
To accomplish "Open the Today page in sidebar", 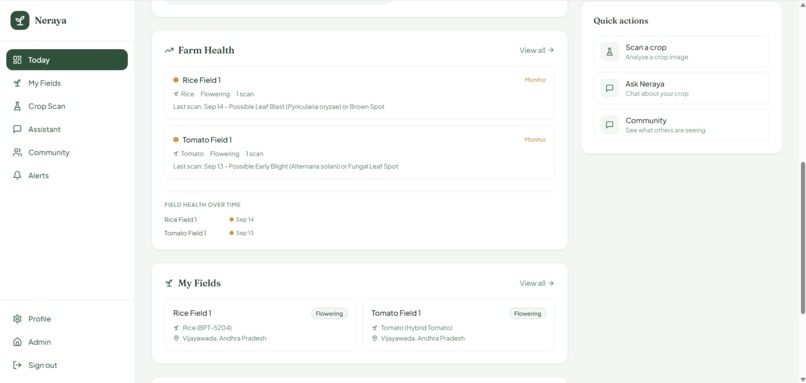I will point(67,60).
